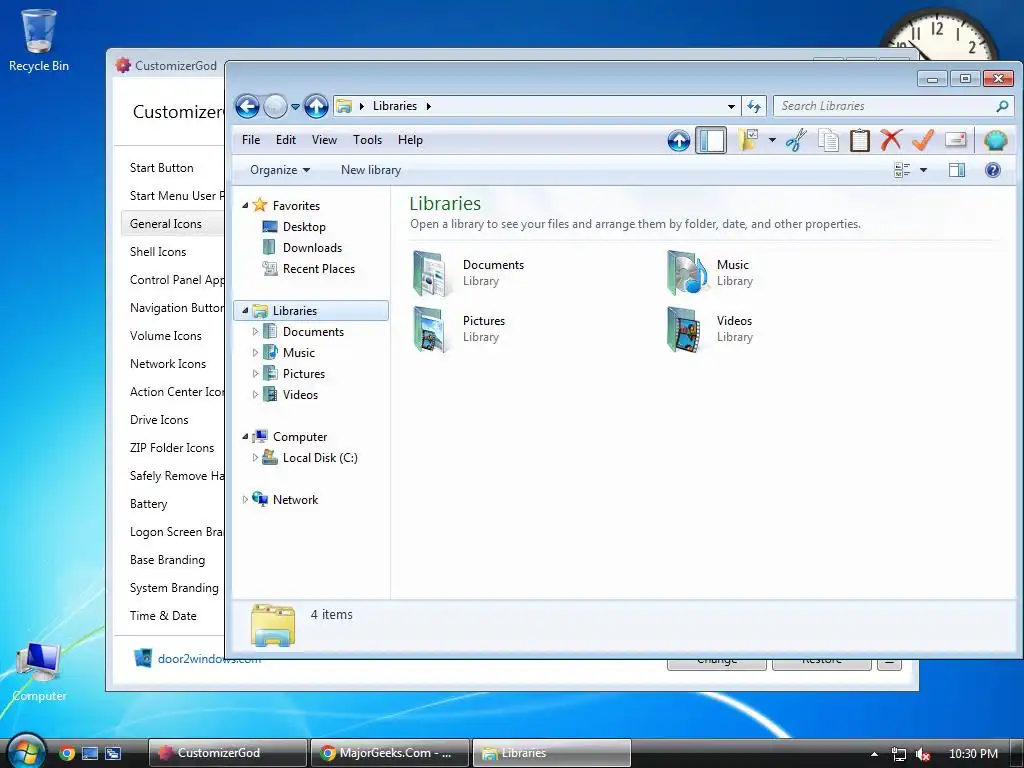The width and height of the screenshot is (1024, 768).
Task: Select General Icons in CustomizerGod sidebar
Action: 172,224
